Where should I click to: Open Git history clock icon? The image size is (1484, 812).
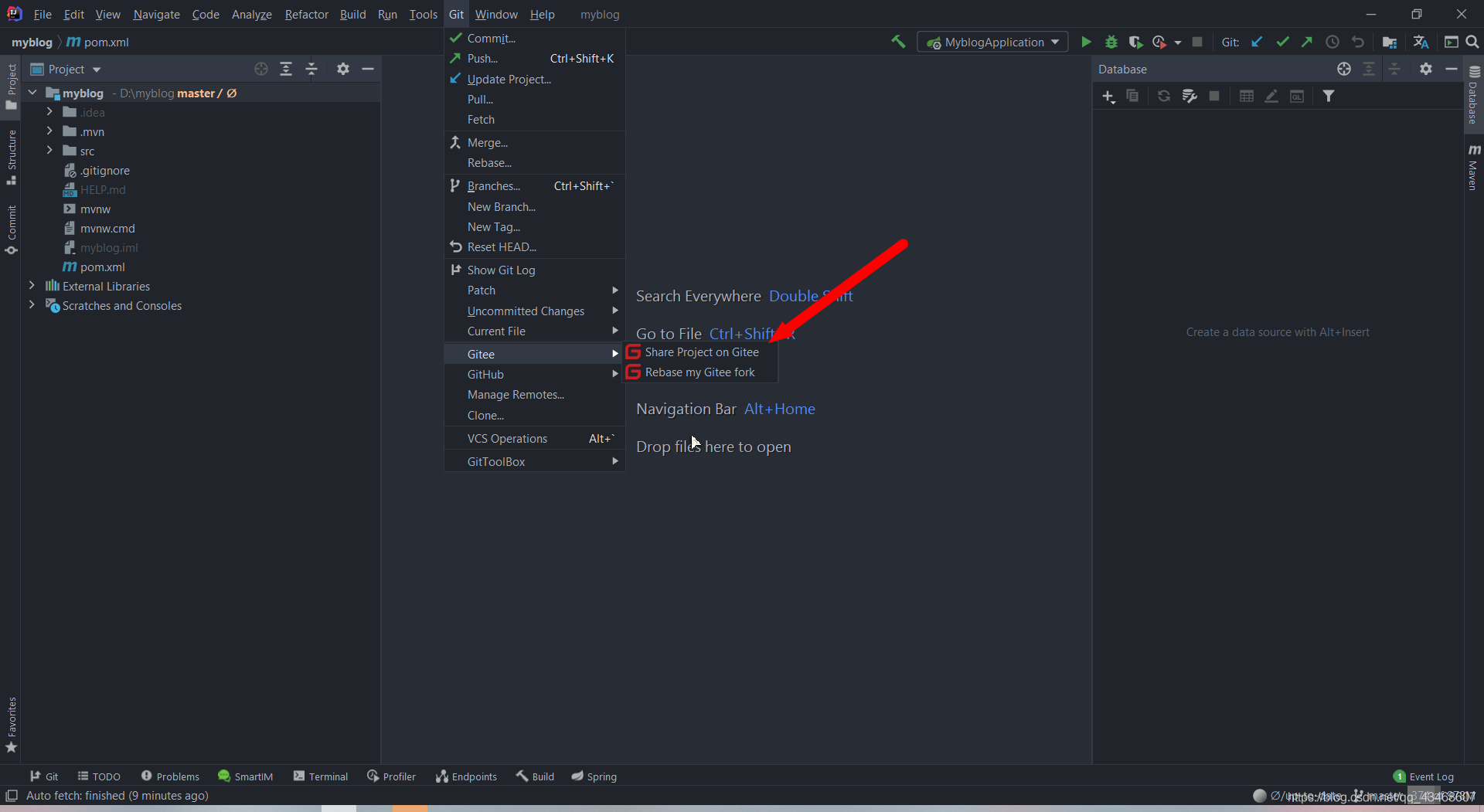click(1333, 42)
